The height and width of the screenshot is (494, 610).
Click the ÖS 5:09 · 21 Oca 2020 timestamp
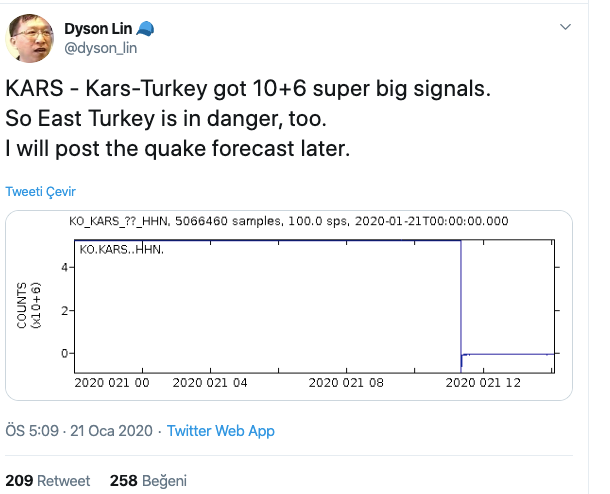click(79, 431)
